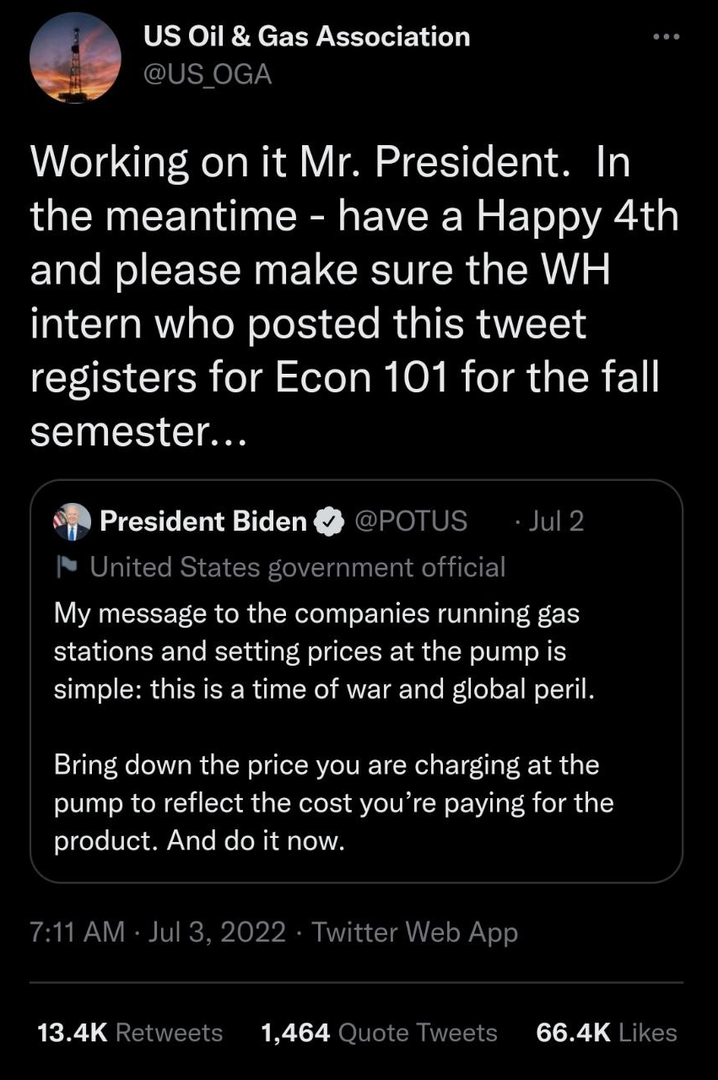Open the three-dot more options menu
This screenshot has height=1080, width=718.
(664, 38)
